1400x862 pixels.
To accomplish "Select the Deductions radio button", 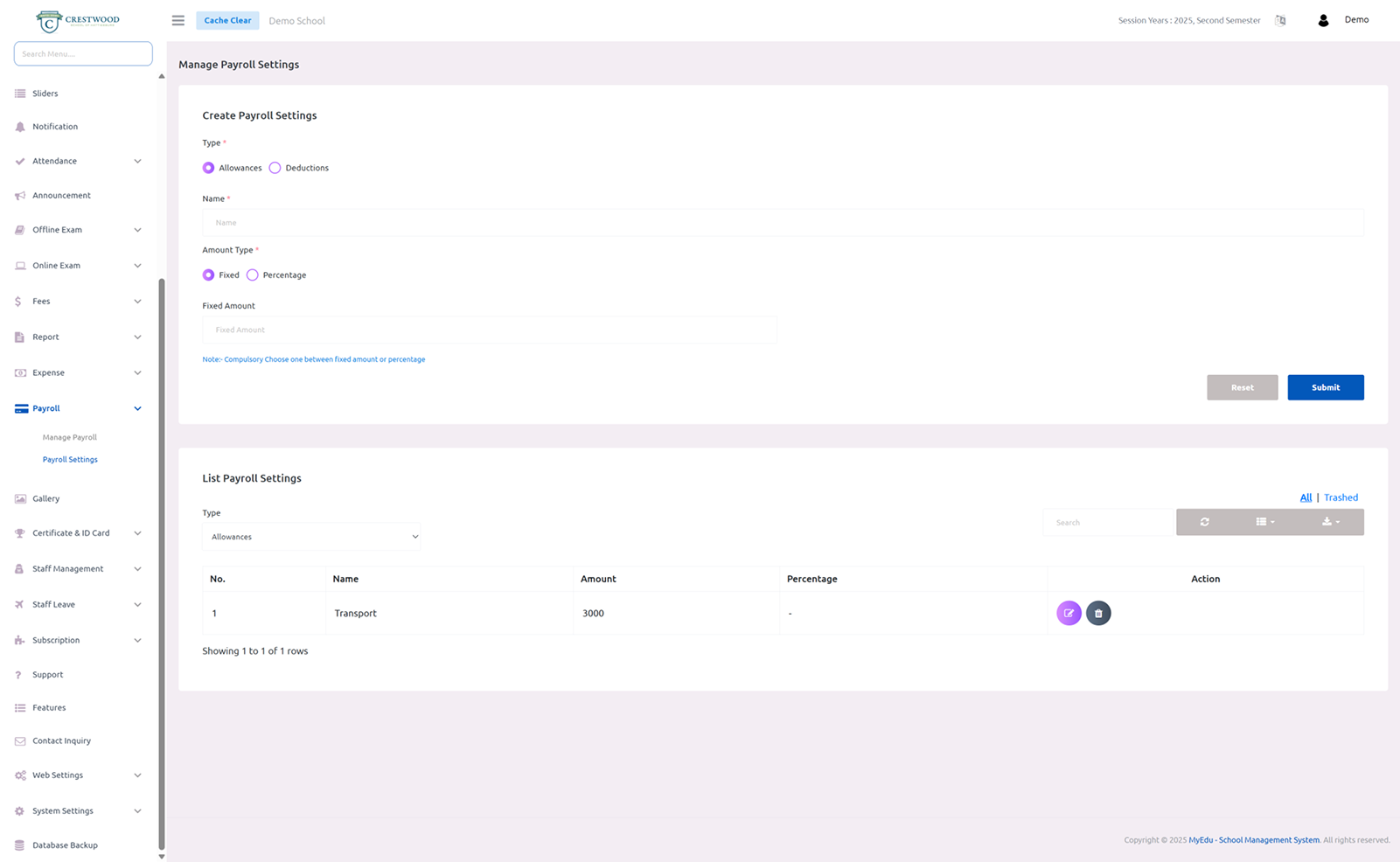I will click(275, 168).
